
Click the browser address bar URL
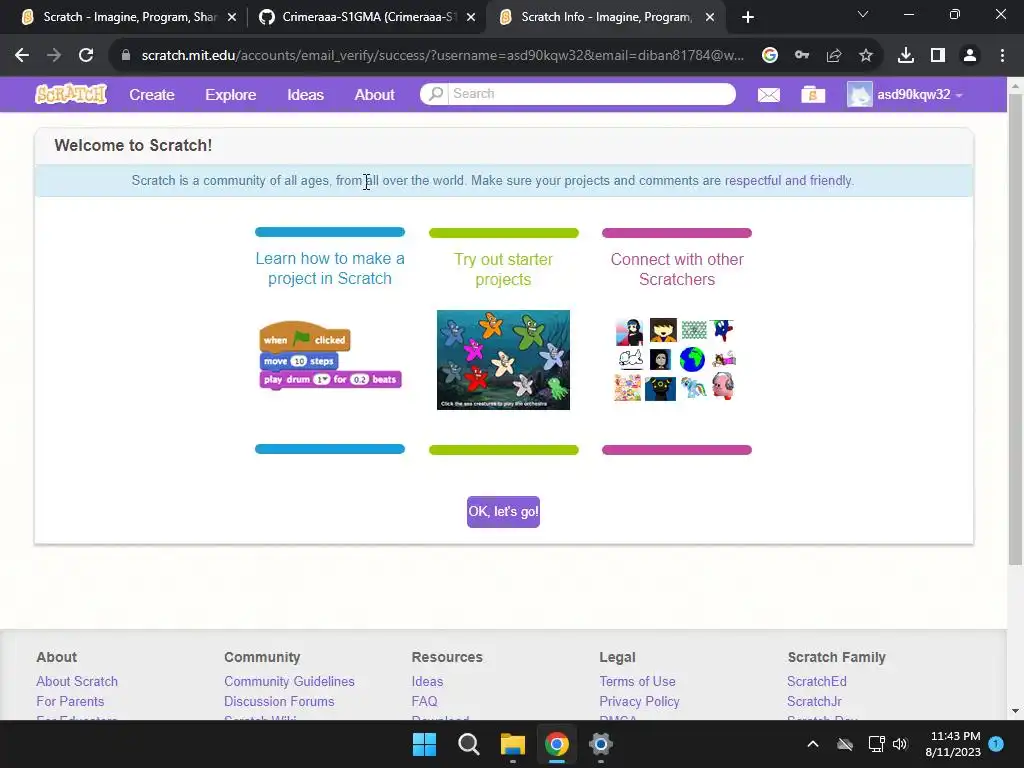442,56
